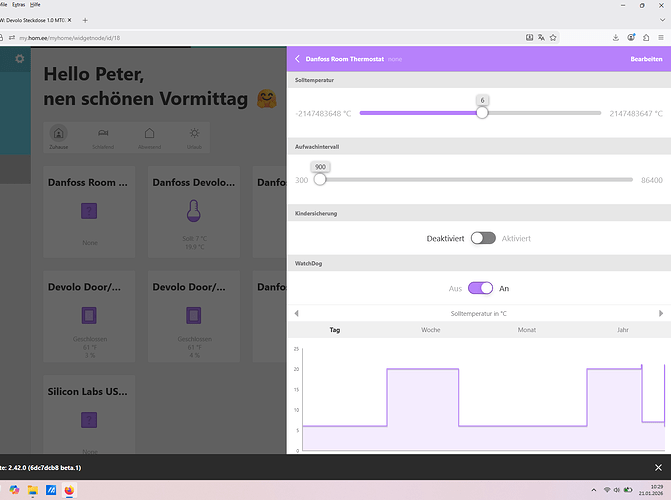Image resolution: width=671 pixels, height=500 pixels.
Task: Click the Danfoss Devolo thermometer icon
Action: [x=194, y=210]
